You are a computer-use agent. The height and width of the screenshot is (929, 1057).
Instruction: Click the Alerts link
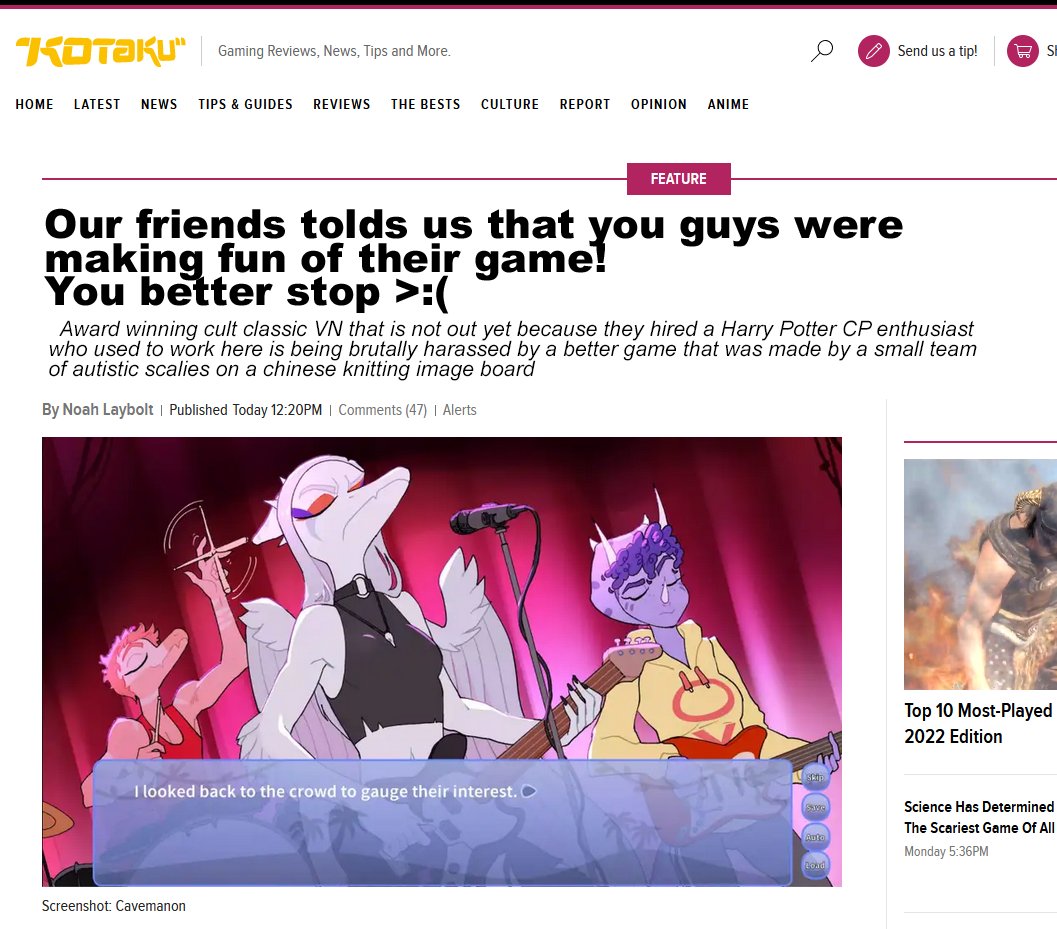pyautogui.click(x=460, y=410)
